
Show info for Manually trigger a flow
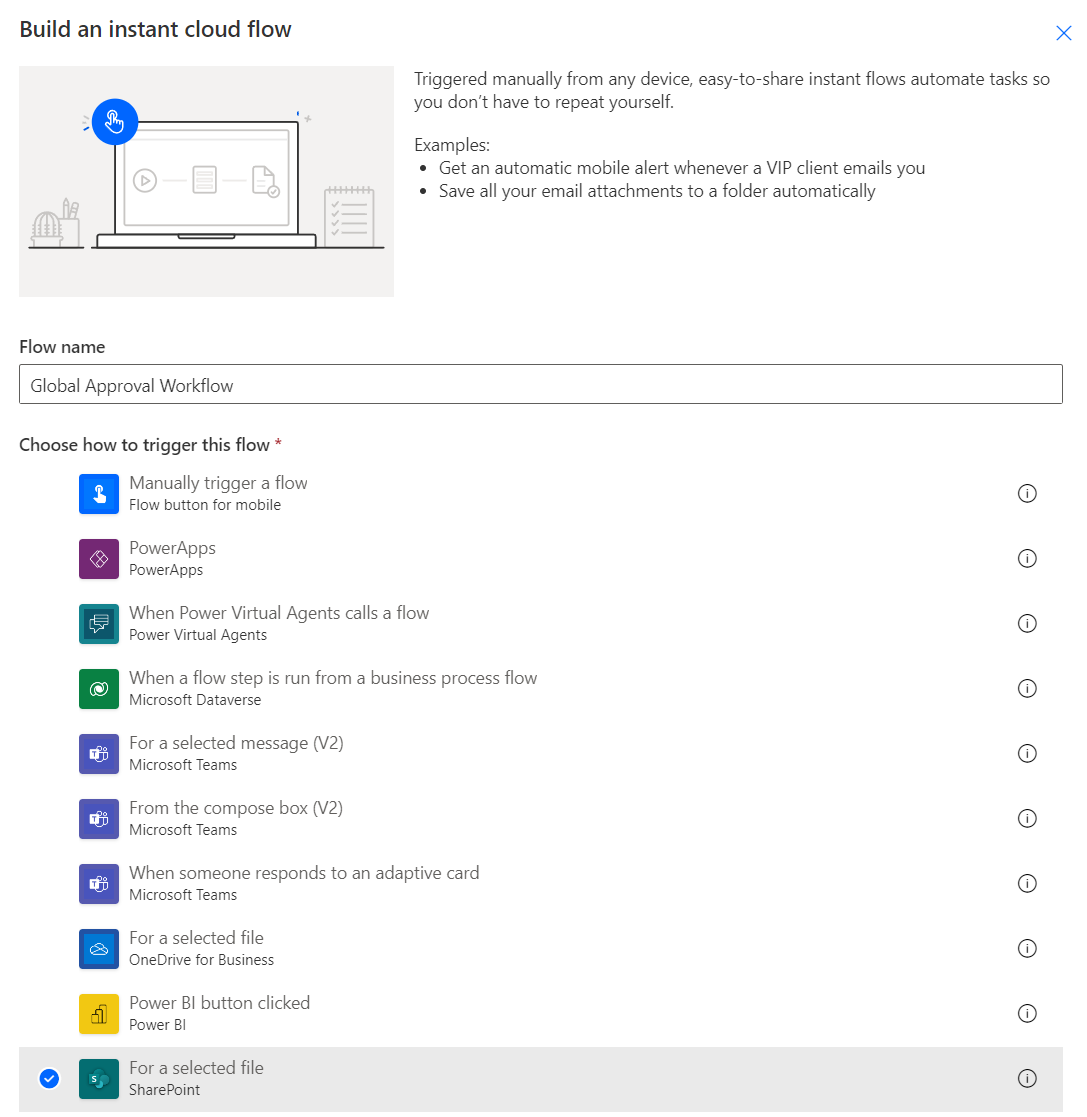pyautogui.click(x=1026, y=493)
